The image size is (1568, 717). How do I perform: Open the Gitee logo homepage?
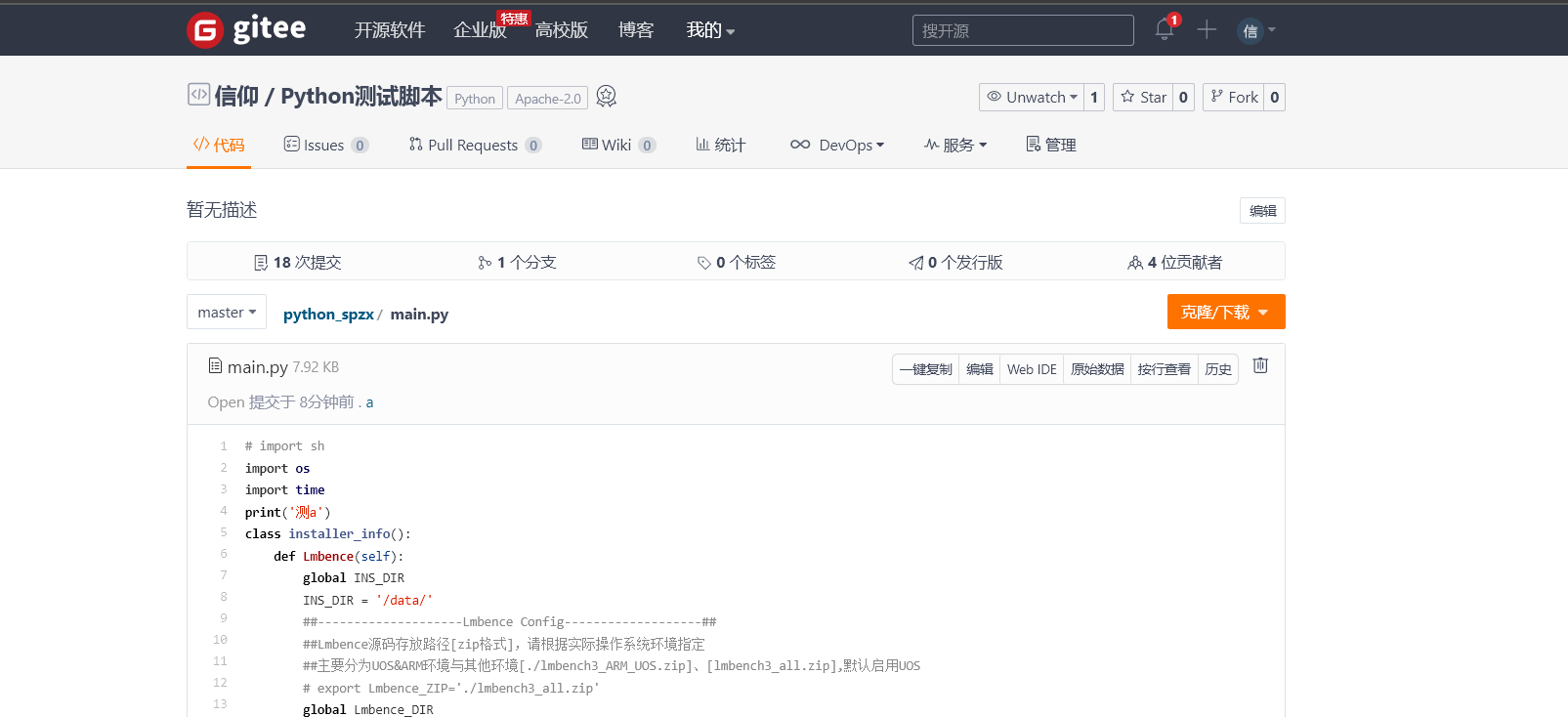[246, 29]
